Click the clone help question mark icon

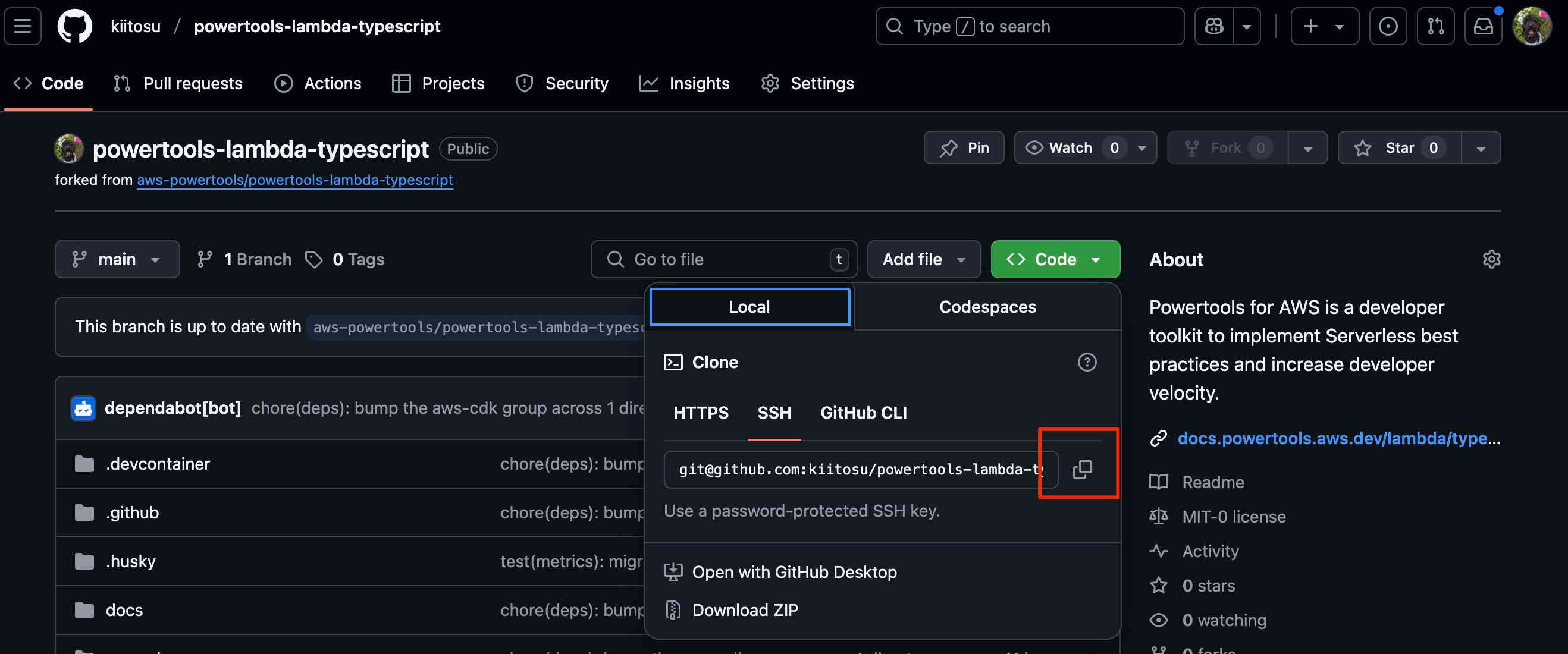(1087, 362)
